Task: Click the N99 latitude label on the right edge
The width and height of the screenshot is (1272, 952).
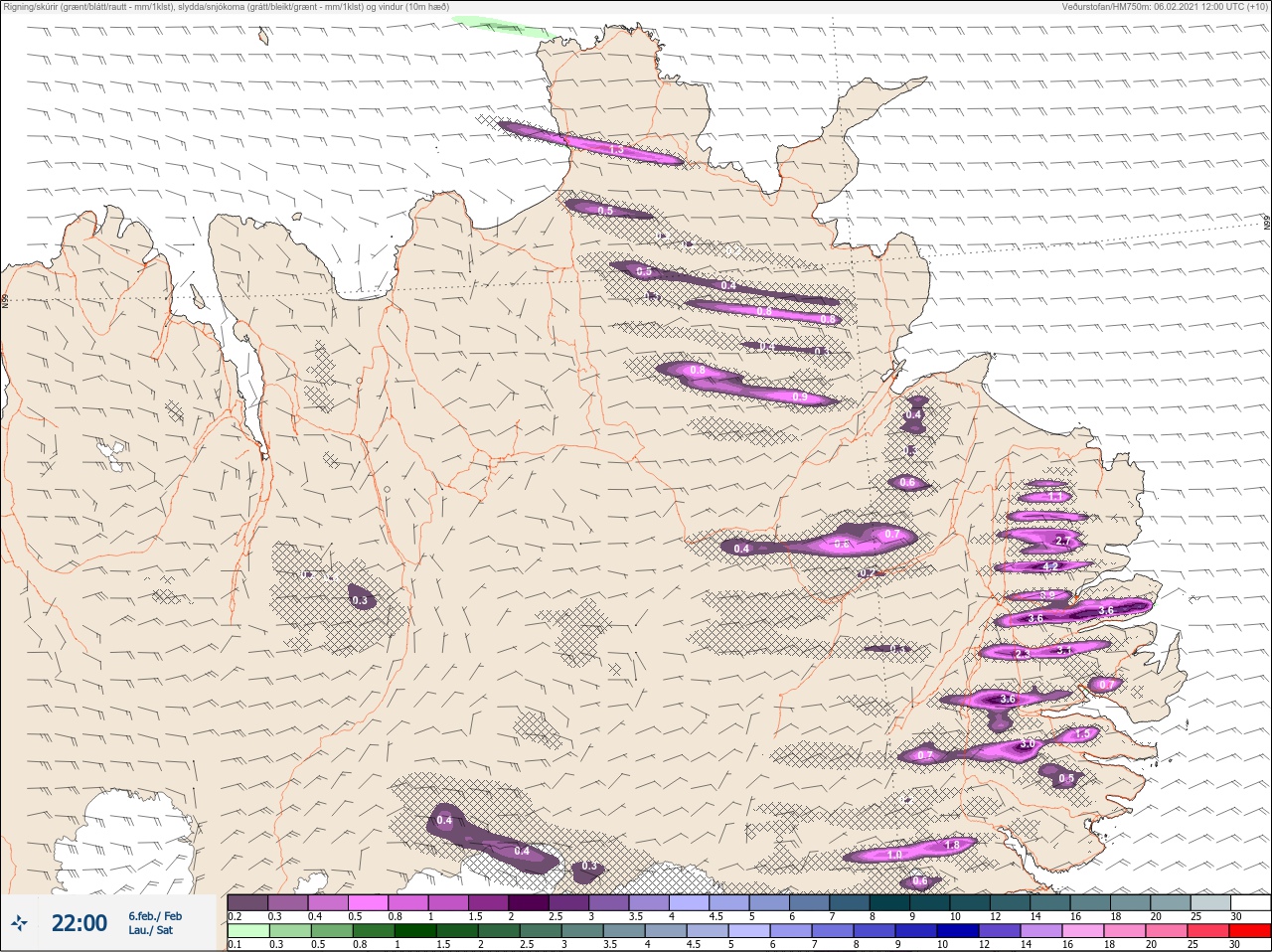Action: [1267, 224]
